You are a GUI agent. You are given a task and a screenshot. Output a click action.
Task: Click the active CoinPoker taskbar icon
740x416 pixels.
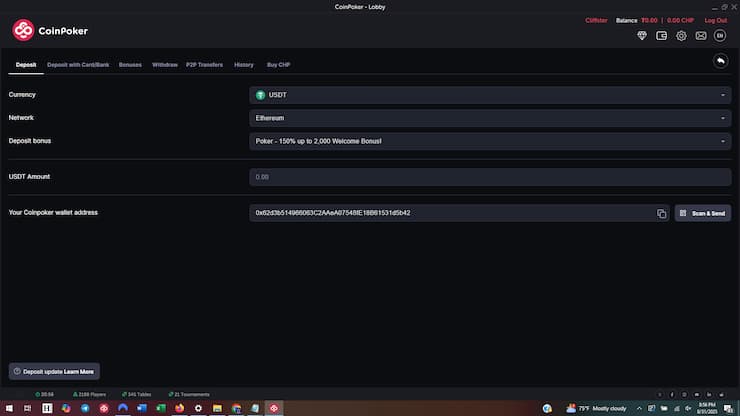click(274, 408)
